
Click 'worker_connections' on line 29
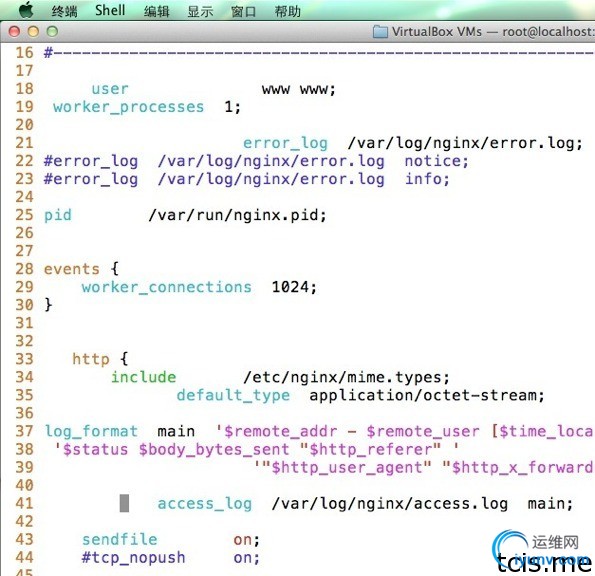[167, 287]
